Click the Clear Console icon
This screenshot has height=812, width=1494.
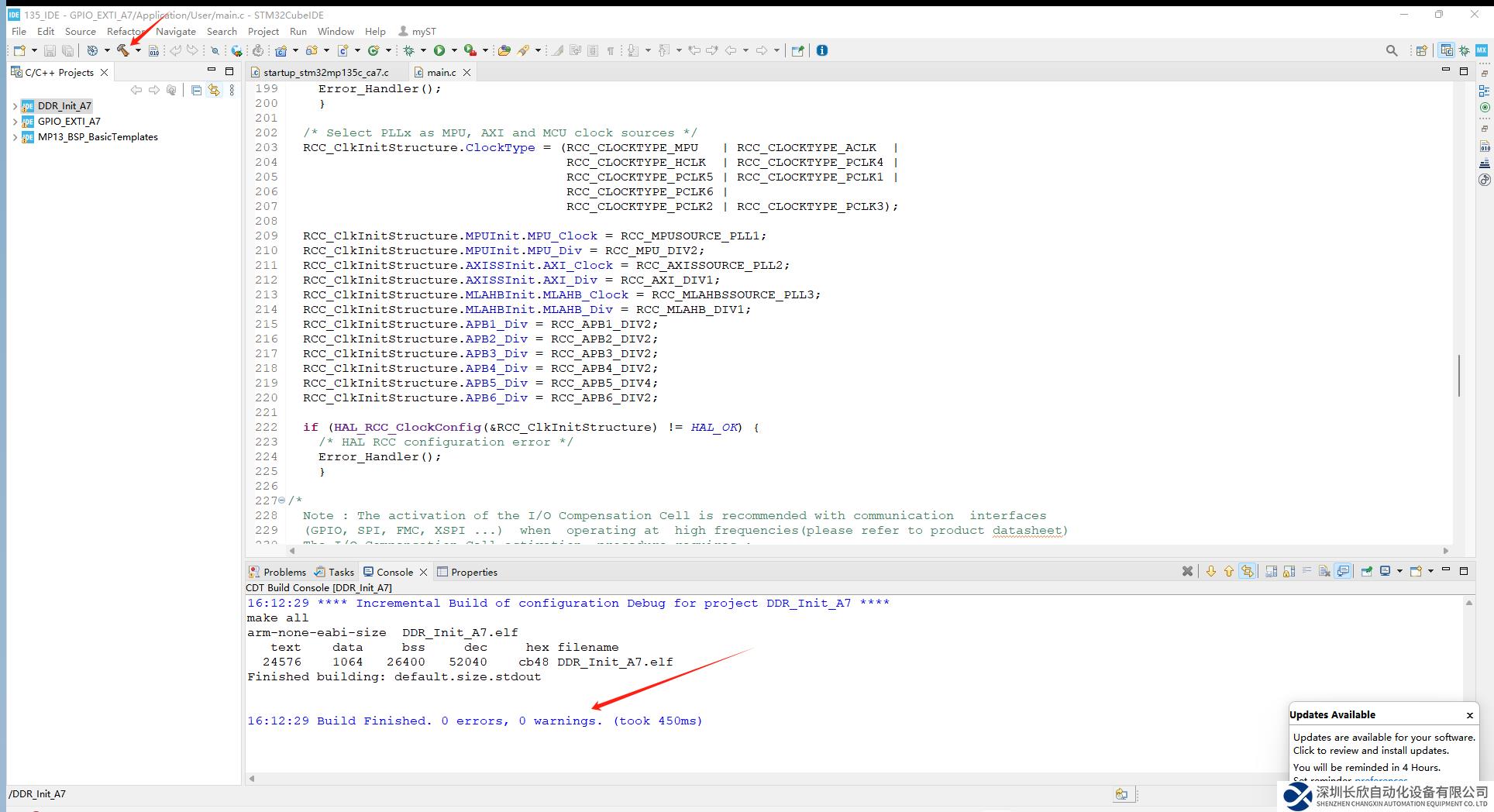tap(1187, 572)
